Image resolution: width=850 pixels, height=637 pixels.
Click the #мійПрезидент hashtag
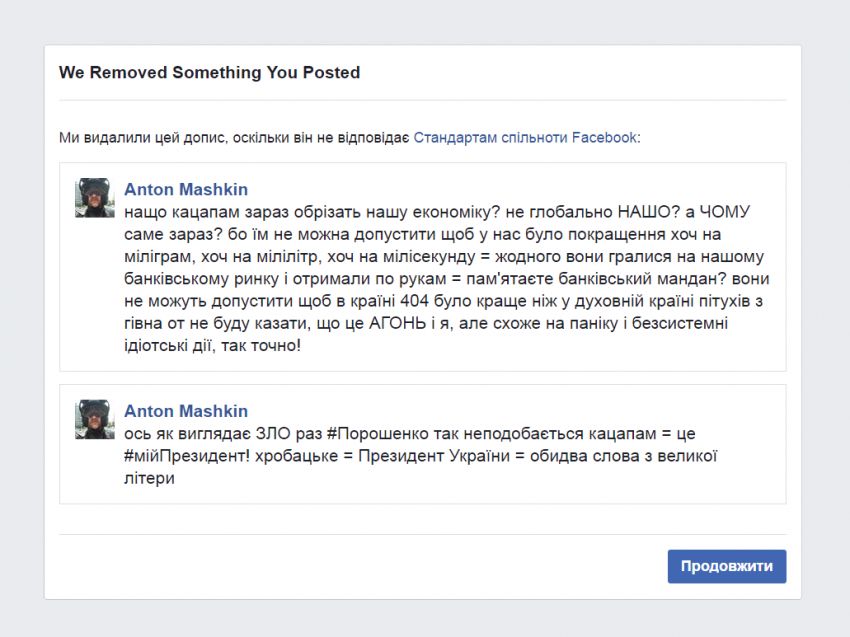[187, 456]
